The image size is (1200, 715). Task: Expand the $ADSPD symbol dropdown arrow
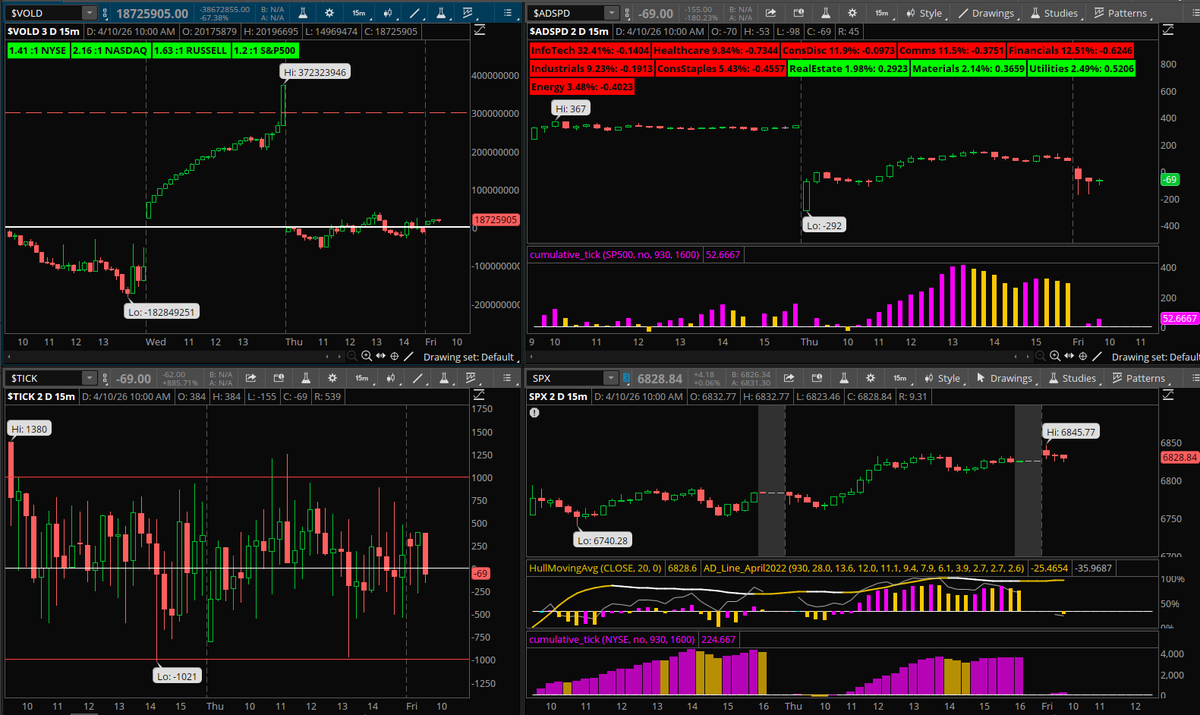point(611,13)
